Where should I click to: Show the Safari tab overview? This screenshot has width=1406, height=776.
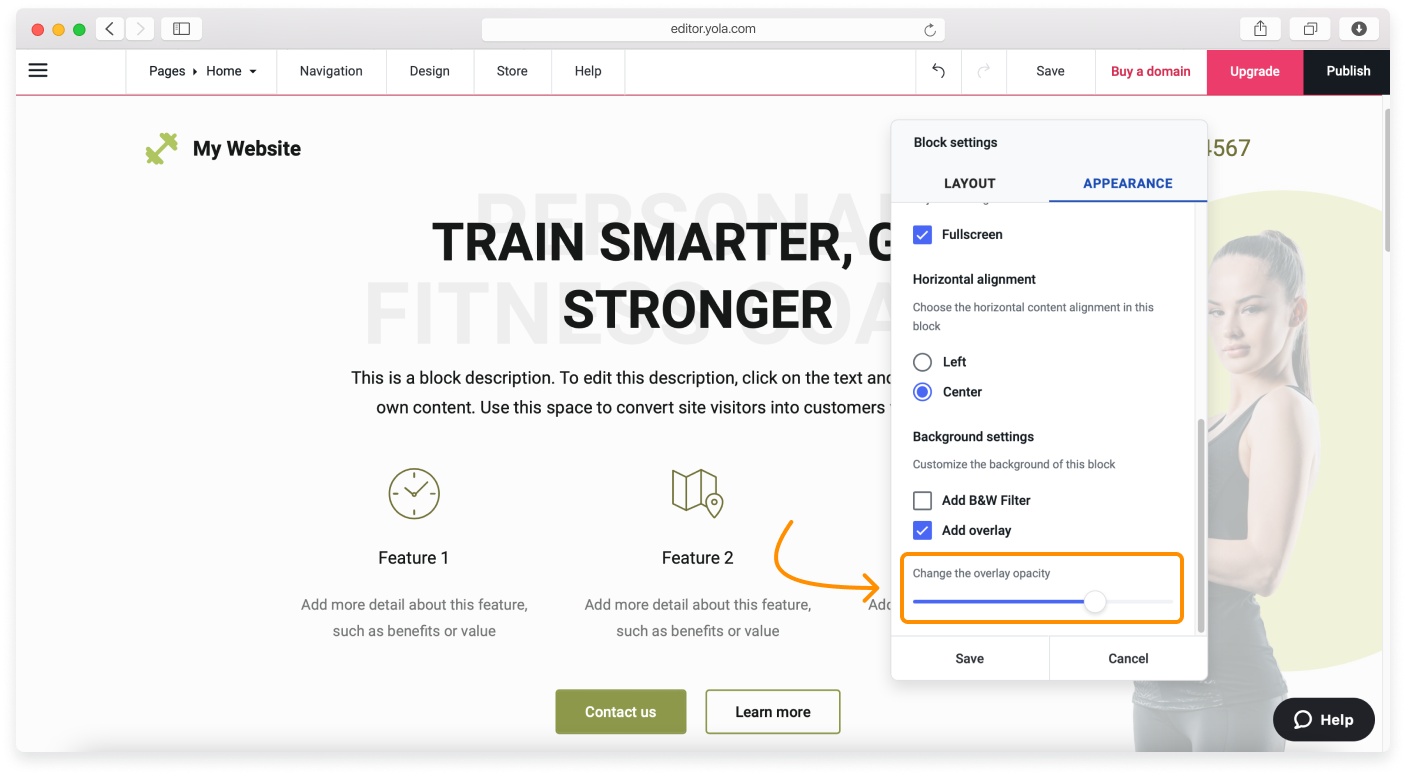pos(1310,29)
